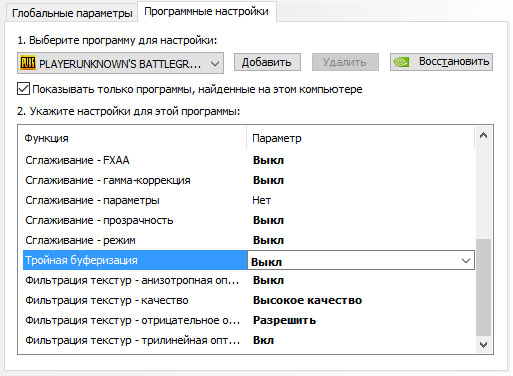Click the Выкл value for гамма-коррекция

click(x=268, y=180)
